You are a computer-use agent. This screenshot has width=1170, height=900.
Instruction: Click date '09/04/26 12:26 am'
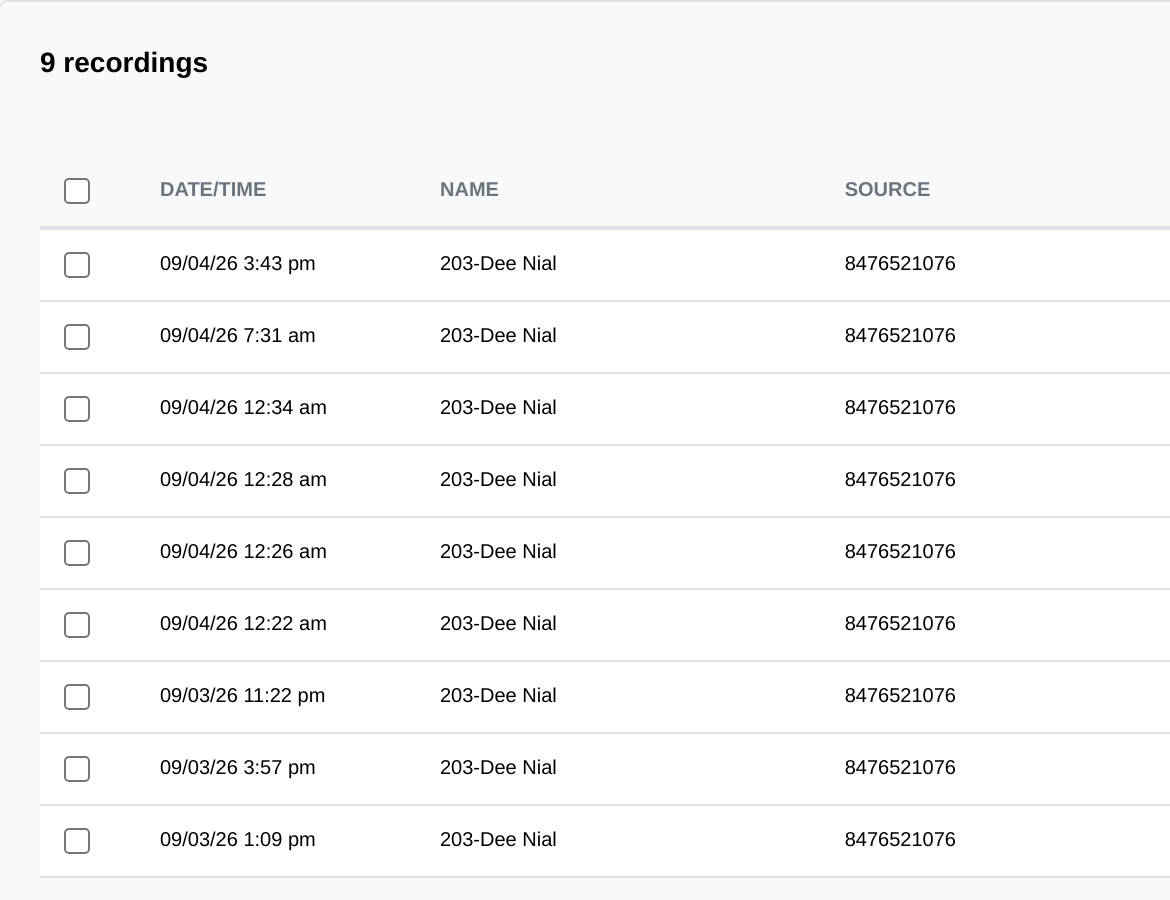pos(243,551)
